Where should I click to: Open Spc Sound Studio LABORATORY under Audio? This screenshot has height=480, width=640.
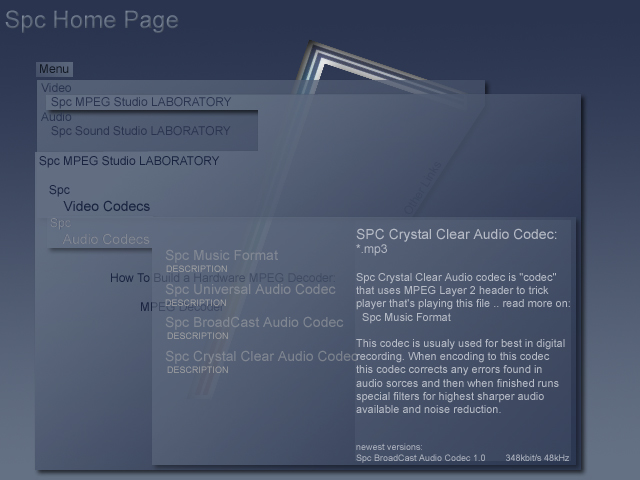[141, 131]
